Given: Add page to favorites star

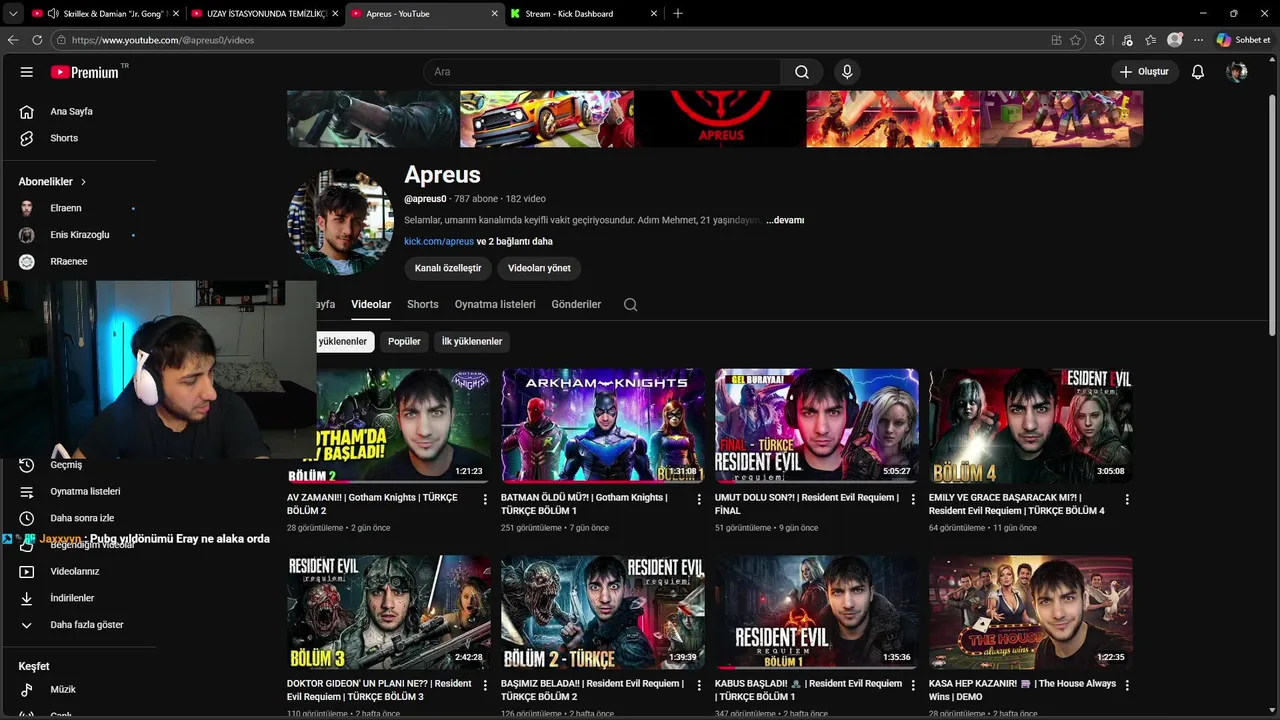Looking at the screenshot, I should click(x=1075, y=40).
